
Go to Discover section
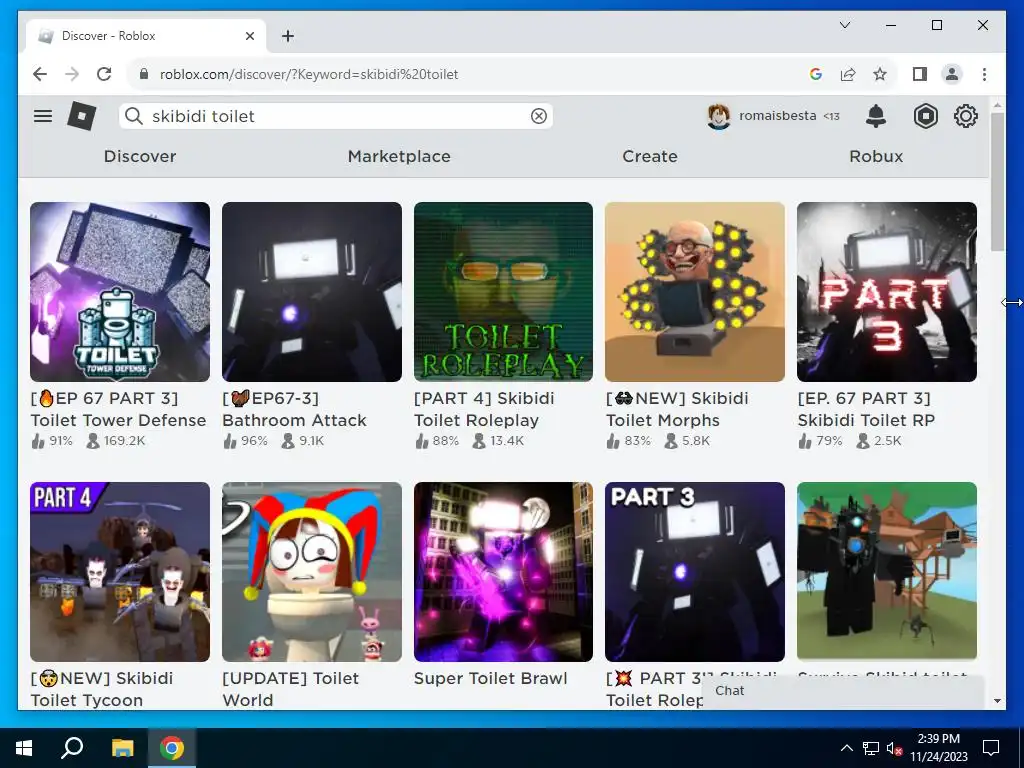[x=140, y=156]
